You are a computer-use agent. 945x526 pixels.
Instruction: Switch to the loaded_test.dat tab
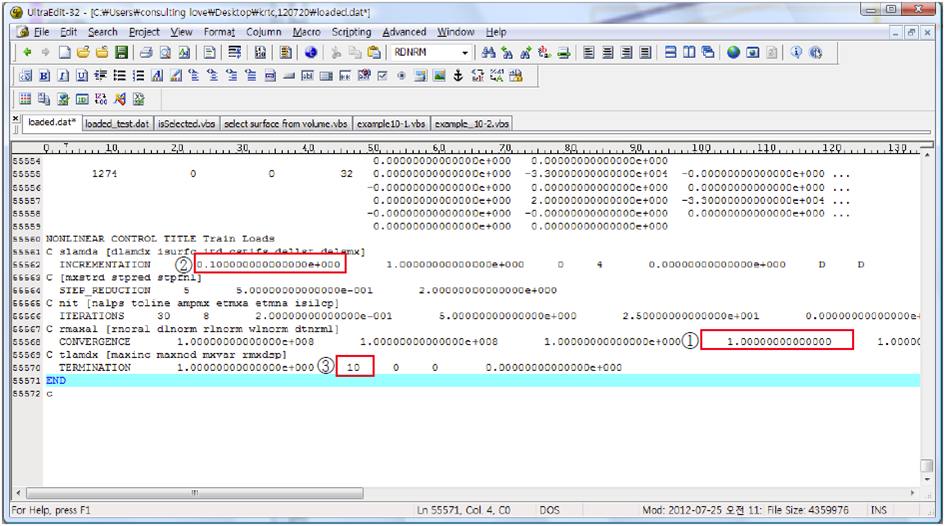tap(117, 124)
